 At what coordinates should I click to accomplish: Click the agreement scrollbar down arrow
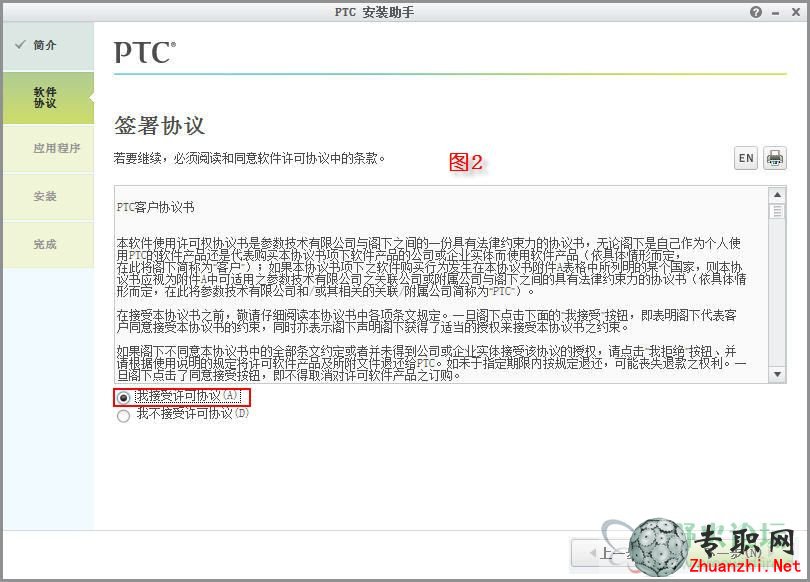click(x=777, y=374)
